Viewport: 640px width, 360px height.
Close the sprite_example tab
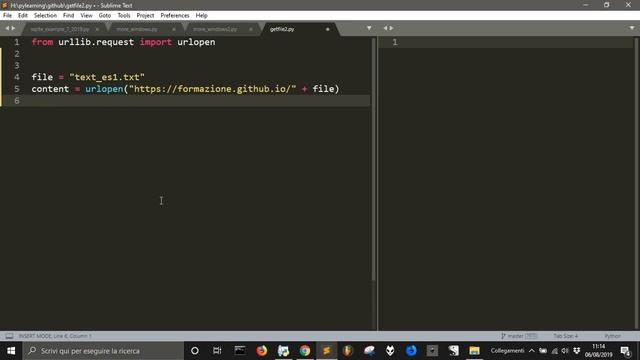(97, 29)
